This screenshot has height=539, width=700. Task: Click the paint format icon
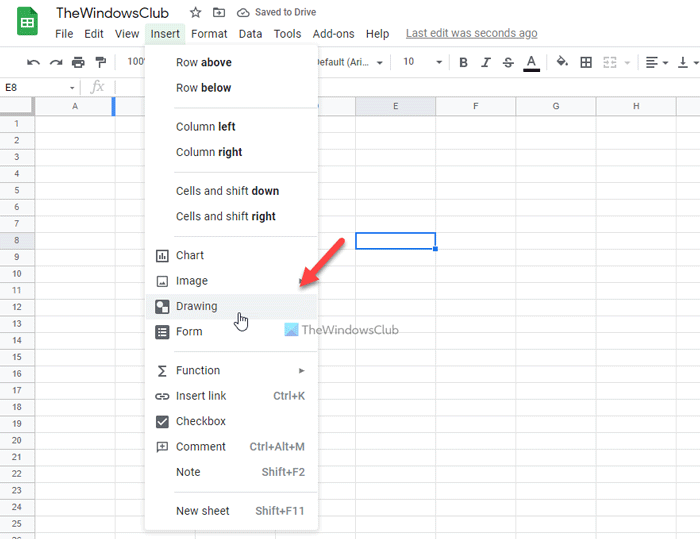point(101,62)
